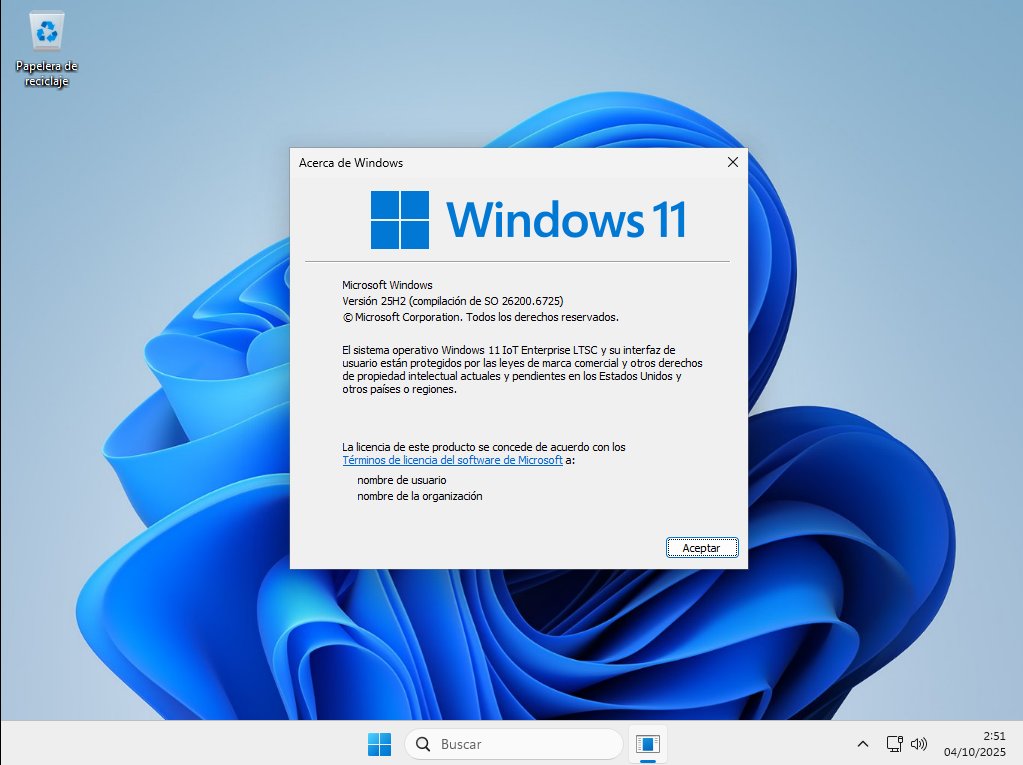Click the date 04/10/2025 in the tray
This screenshot has height=765, width=1023.
975,752
